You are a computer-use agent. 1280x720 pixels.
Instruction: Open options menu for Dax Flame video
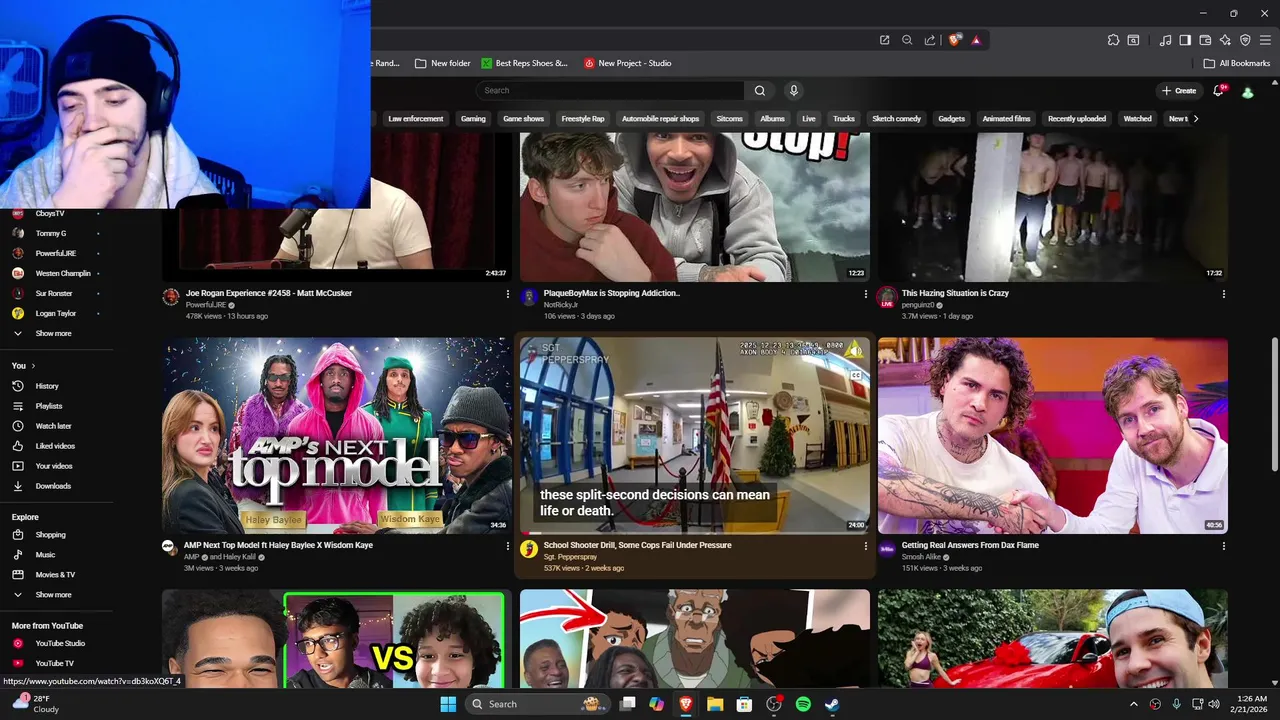[1223, 546]
